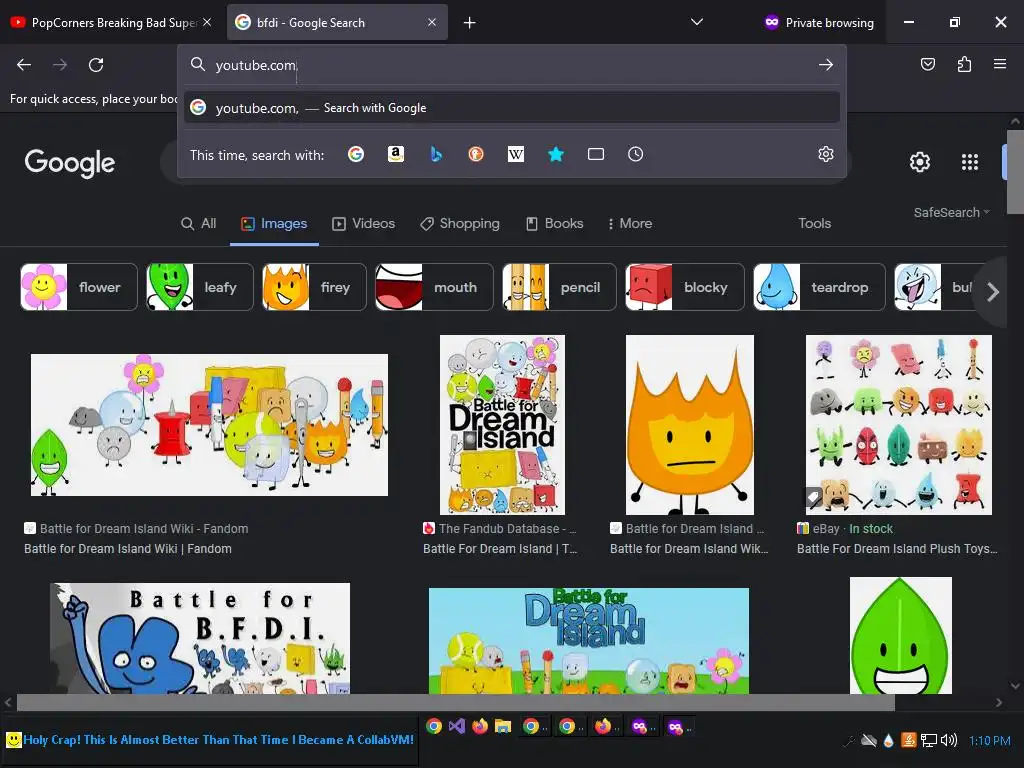Filter images by teardrop chip
This screenshot has height=768, width=1024.
[x=819, y=287]
